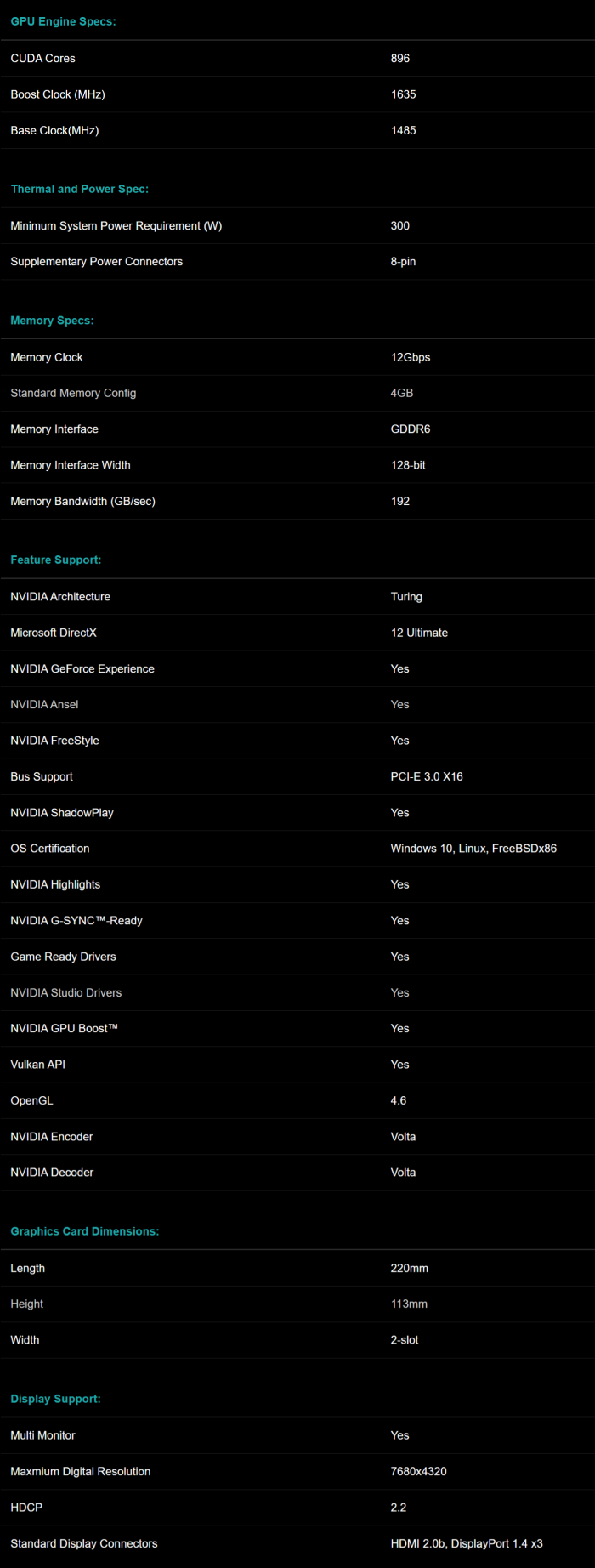
Task: Select the Volta value for NVIDIA Decoder
Action: (x=403, y=1173)
